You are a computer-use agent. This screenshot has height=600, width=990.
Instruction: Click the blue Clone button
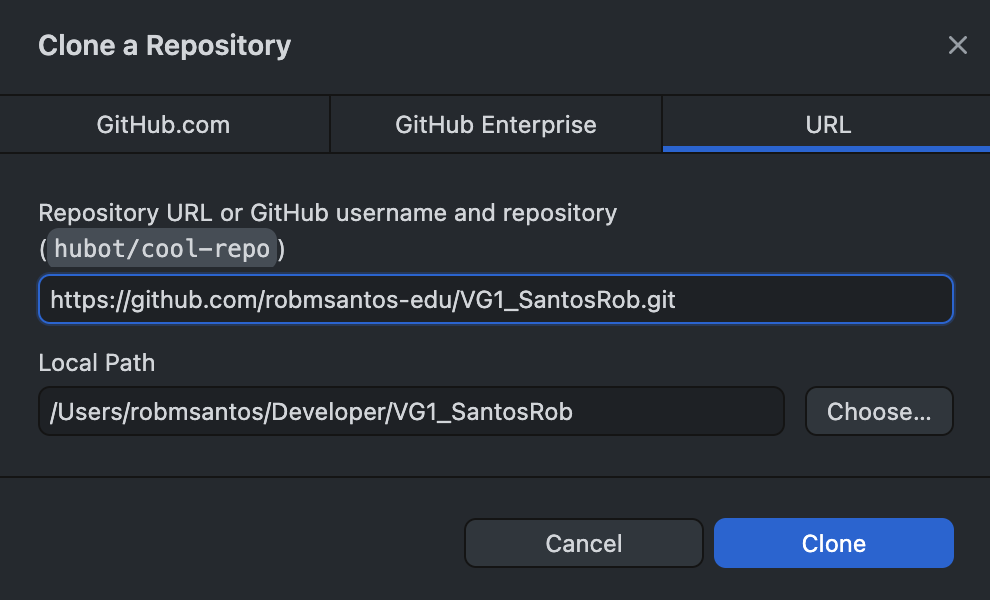[834, 543]
